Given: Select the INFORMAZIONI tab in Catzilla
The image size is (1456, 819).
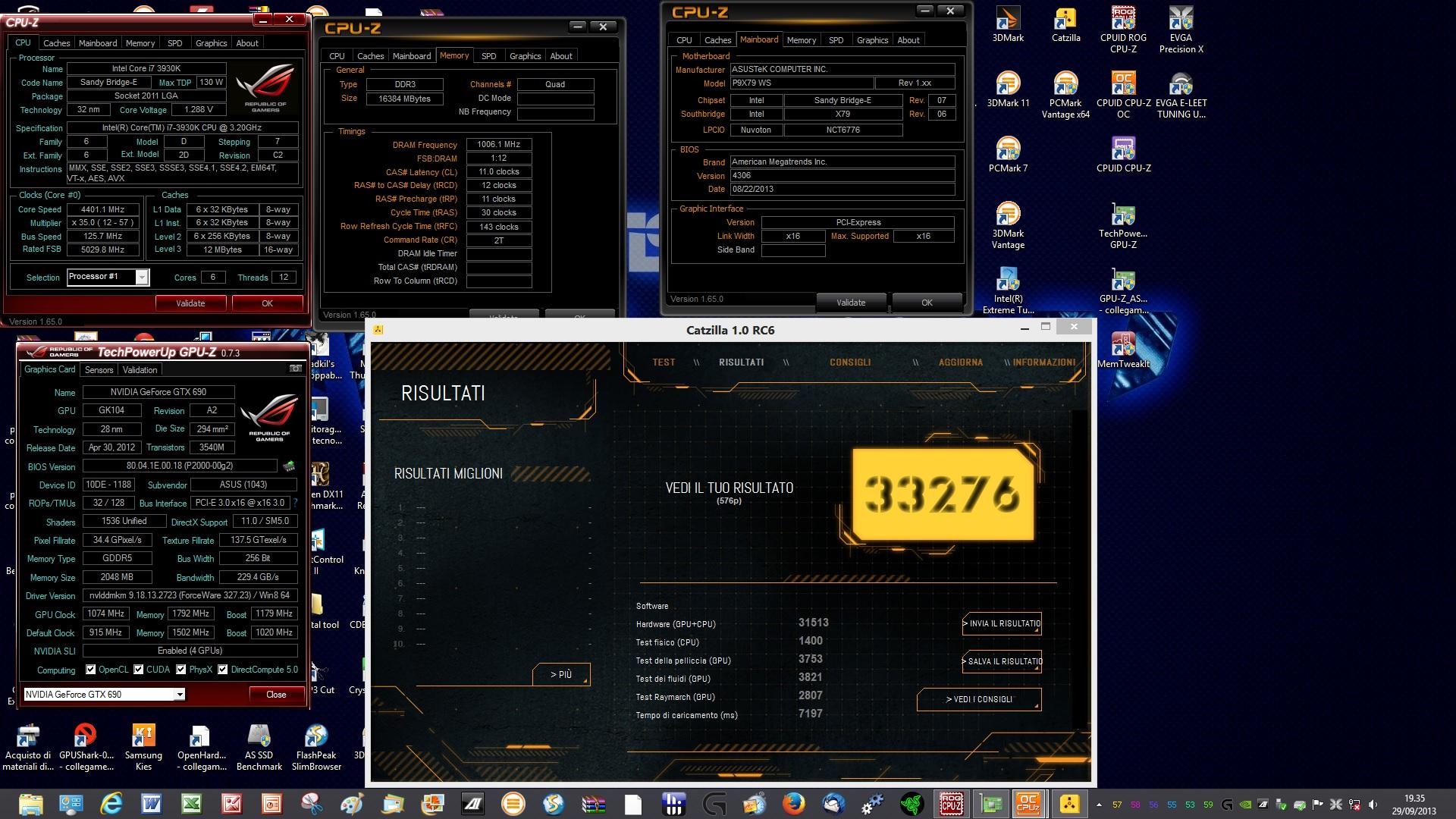Looking at the screenshot, I should coord(1043,362).
